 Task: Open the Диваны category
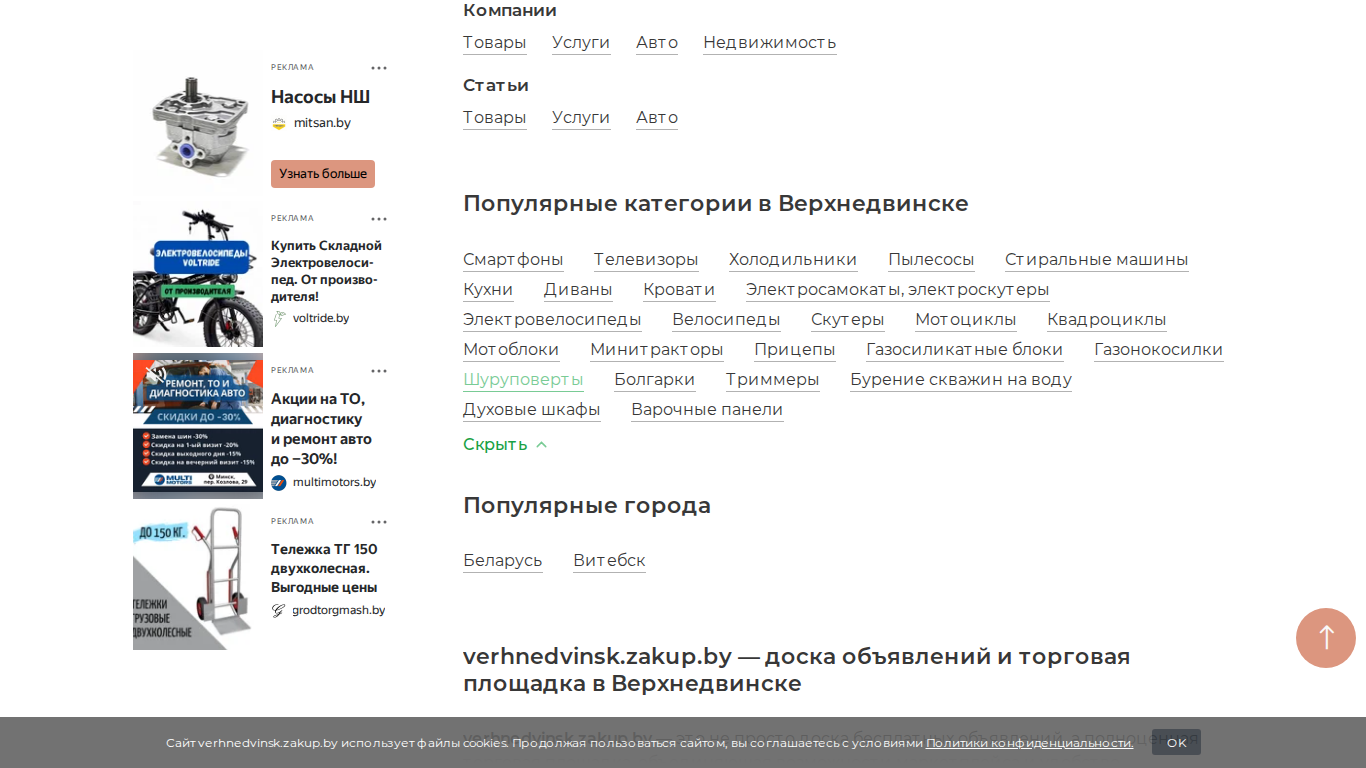578,290
